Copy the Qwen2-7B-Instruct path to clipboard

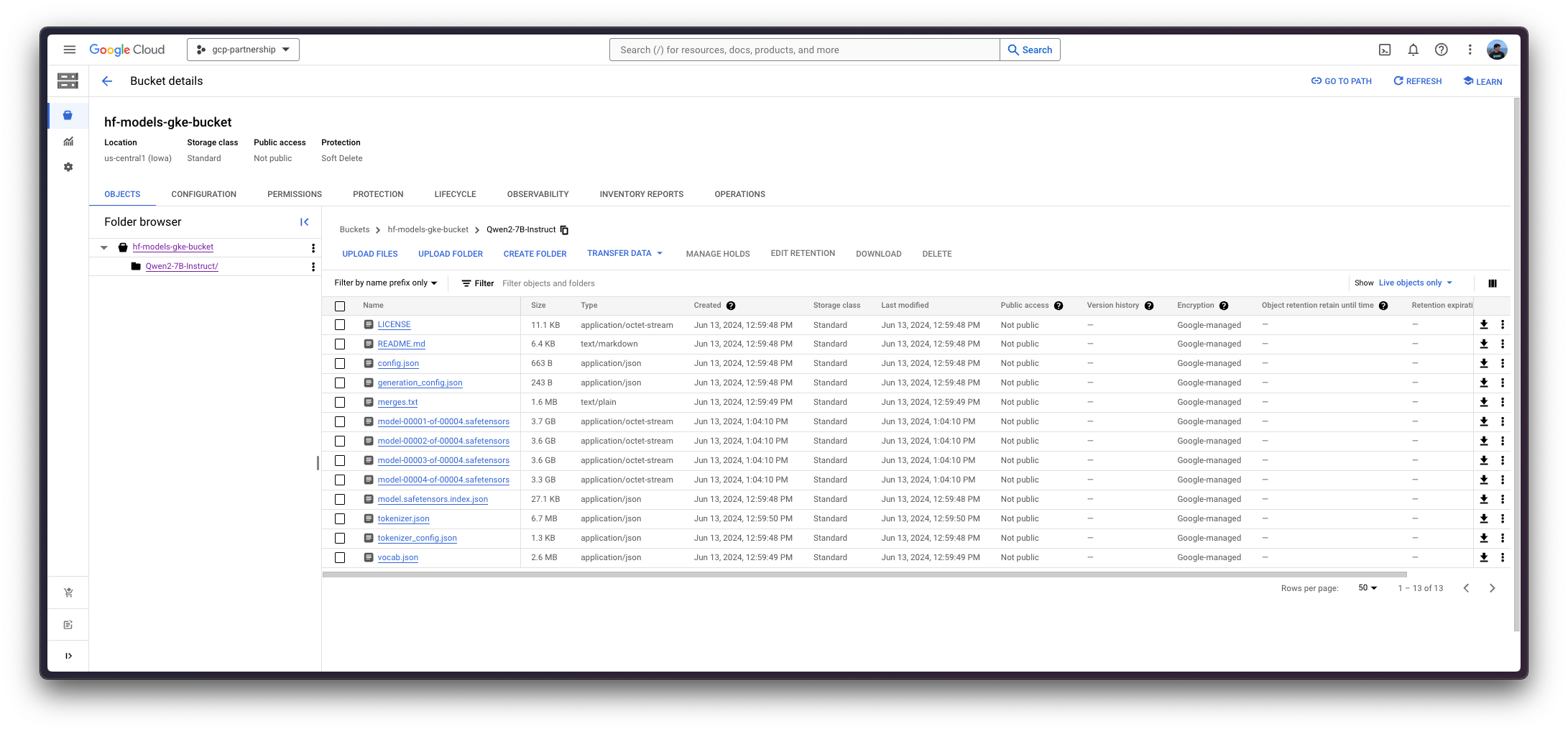[565, 230]
